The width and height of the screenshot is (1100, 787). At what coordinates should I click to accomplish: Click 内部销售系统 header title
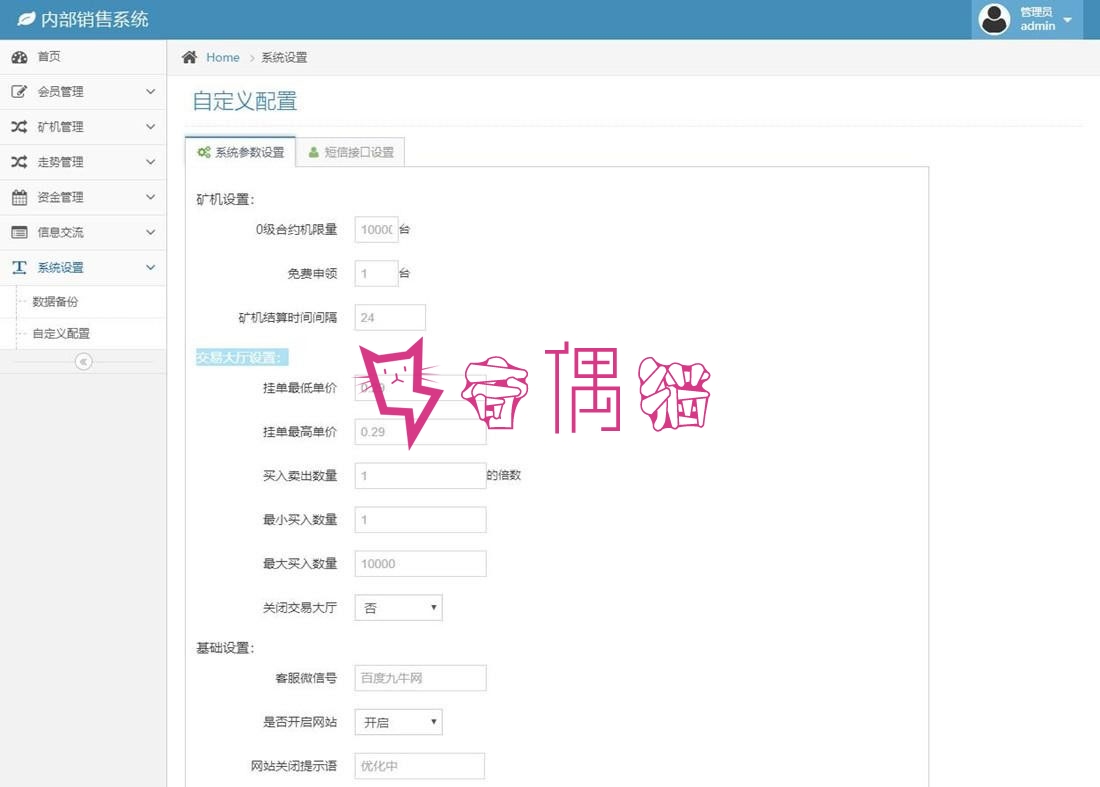pos(95,19)
